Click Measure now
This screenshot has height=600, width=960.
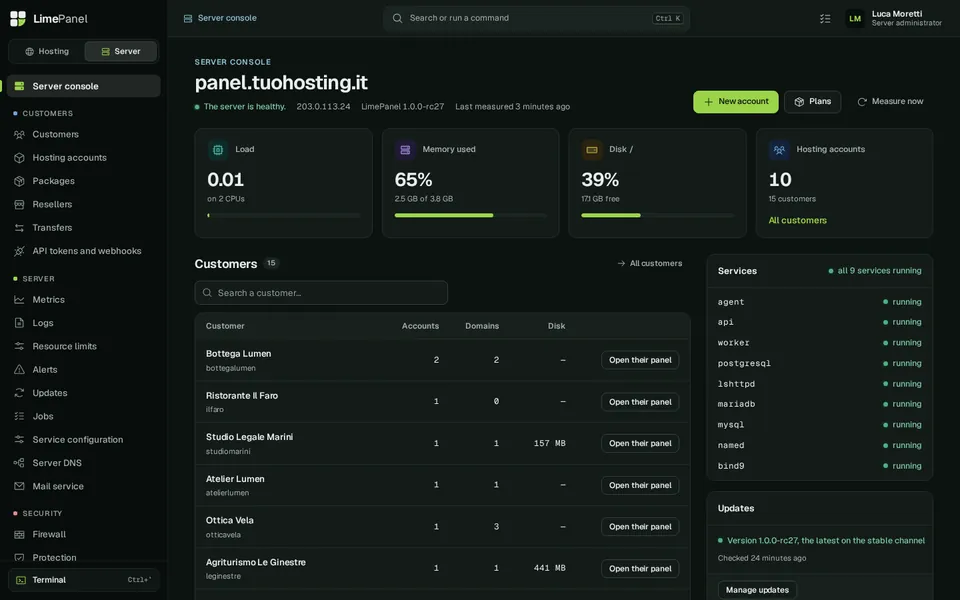click(x=890, y=102)
